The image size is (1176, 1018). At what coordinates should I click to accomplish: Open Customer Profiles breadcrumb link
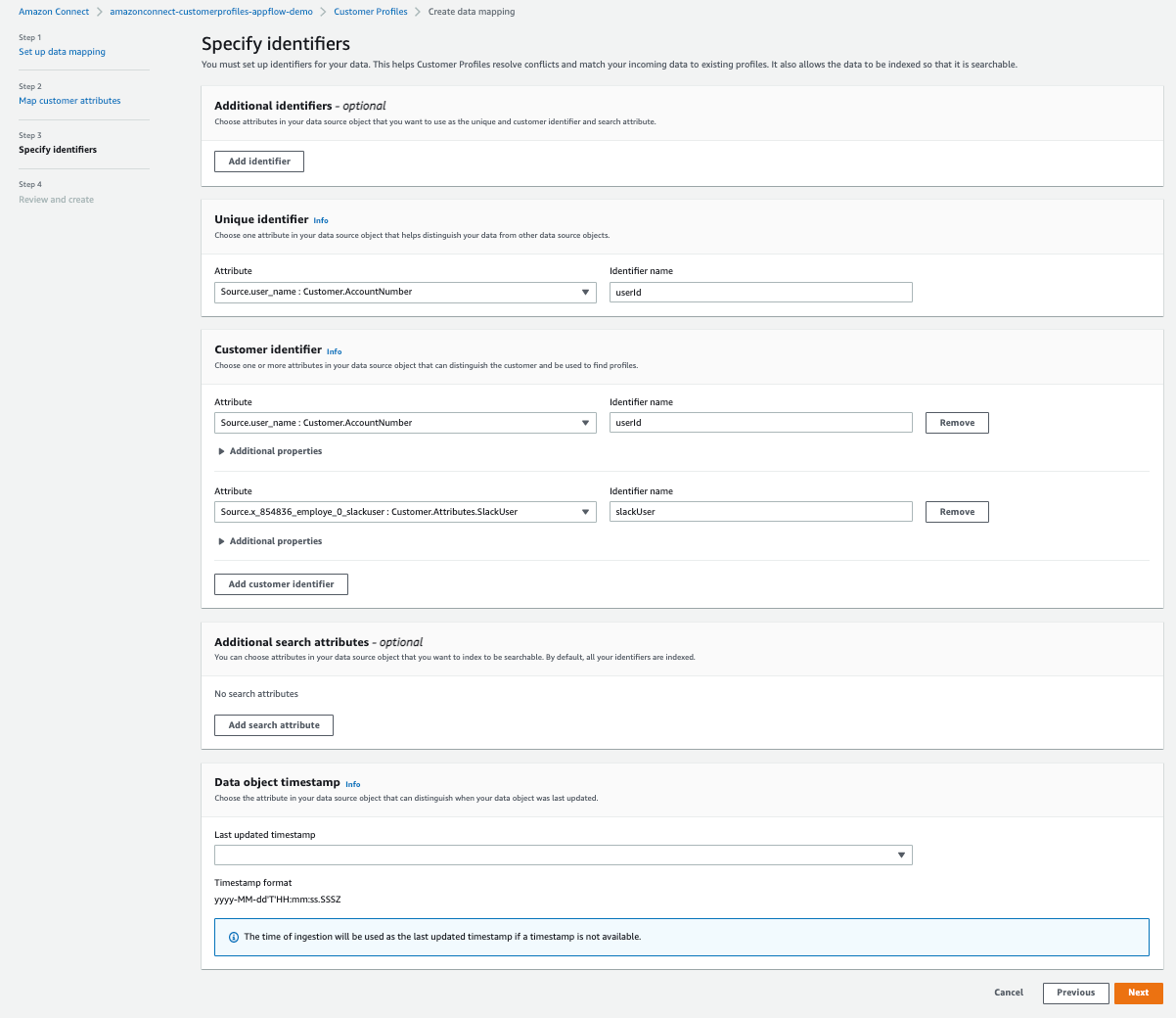[371, 12]
